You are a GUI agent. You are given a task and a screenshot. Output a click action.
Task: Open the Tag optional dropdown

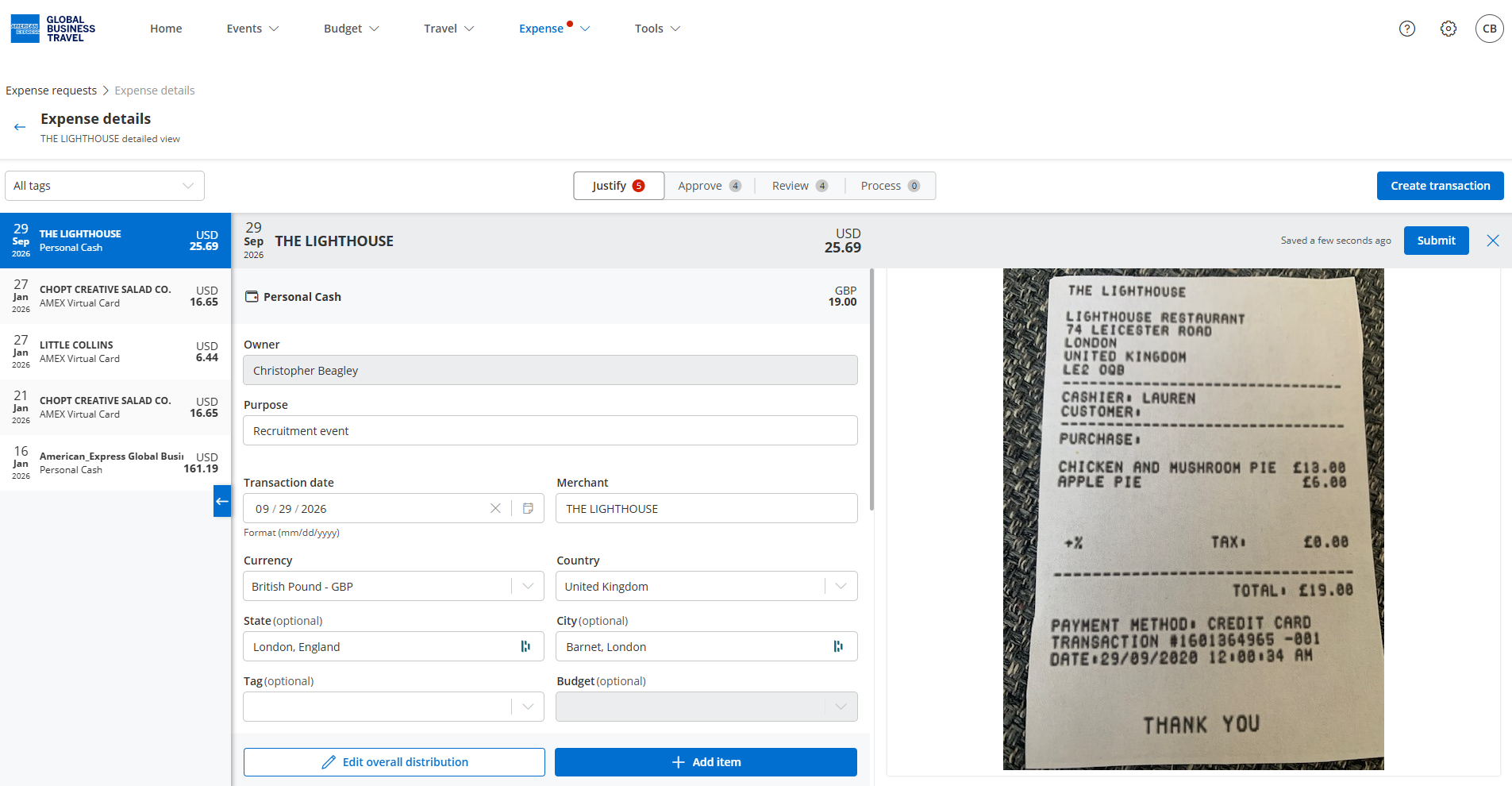coord(394,707)
